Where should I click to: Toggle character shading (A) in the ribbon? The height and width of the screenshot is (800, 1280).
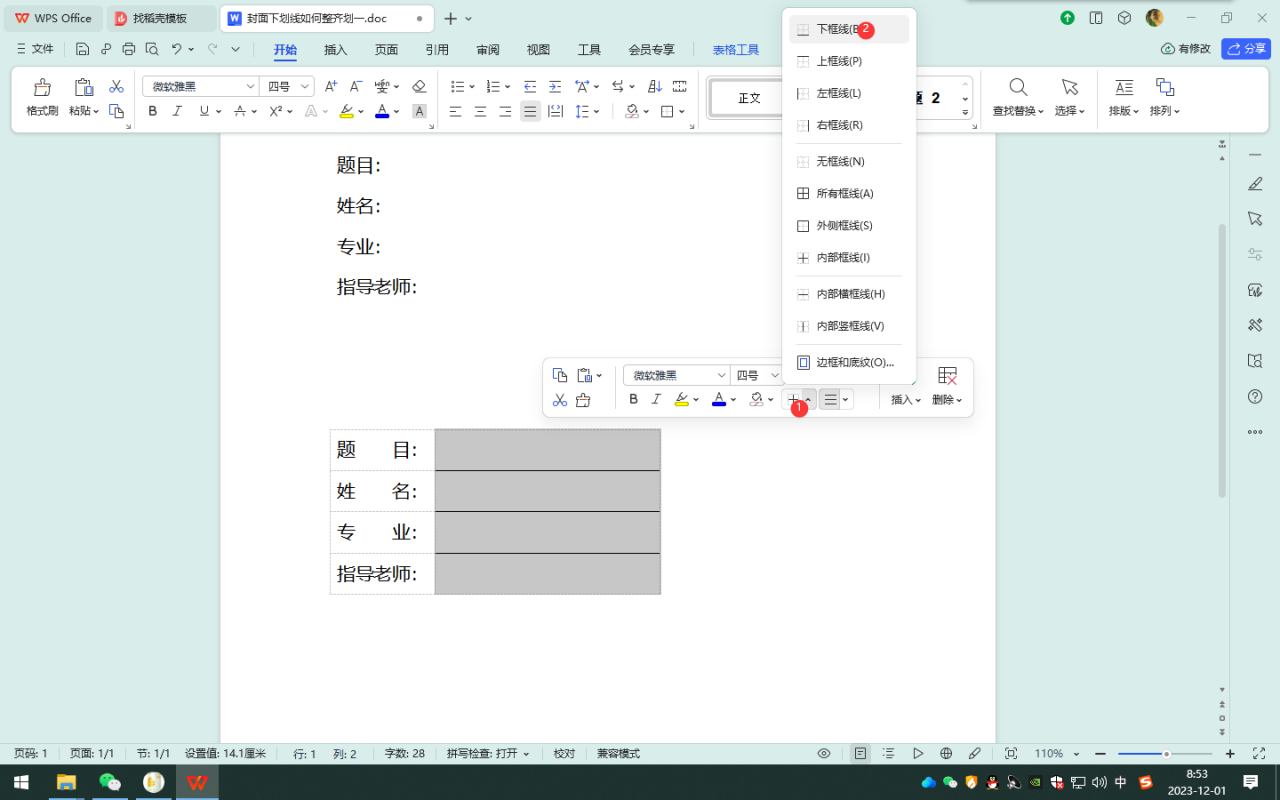point(419,112)
